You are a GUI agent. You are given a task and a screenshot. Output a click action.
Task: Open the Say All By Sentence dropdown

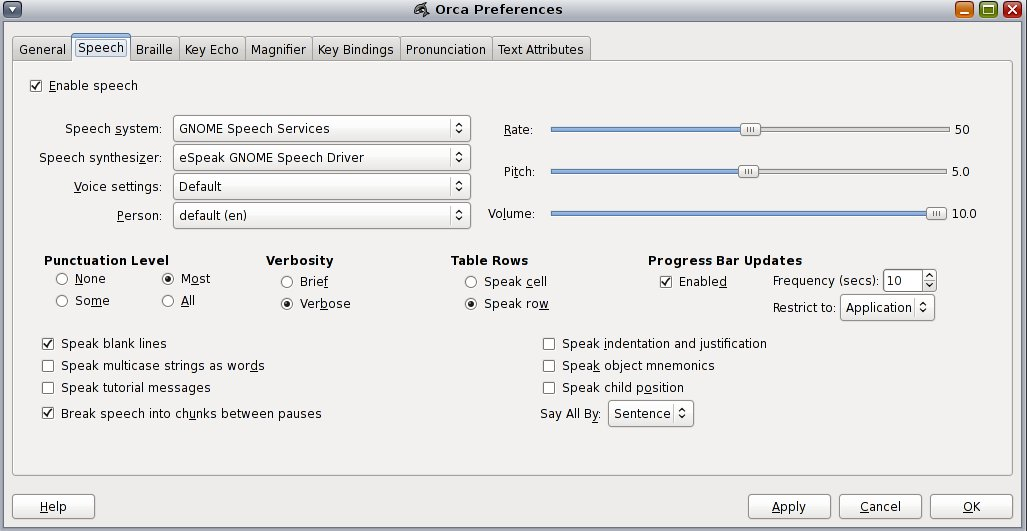tap(650, 414)
